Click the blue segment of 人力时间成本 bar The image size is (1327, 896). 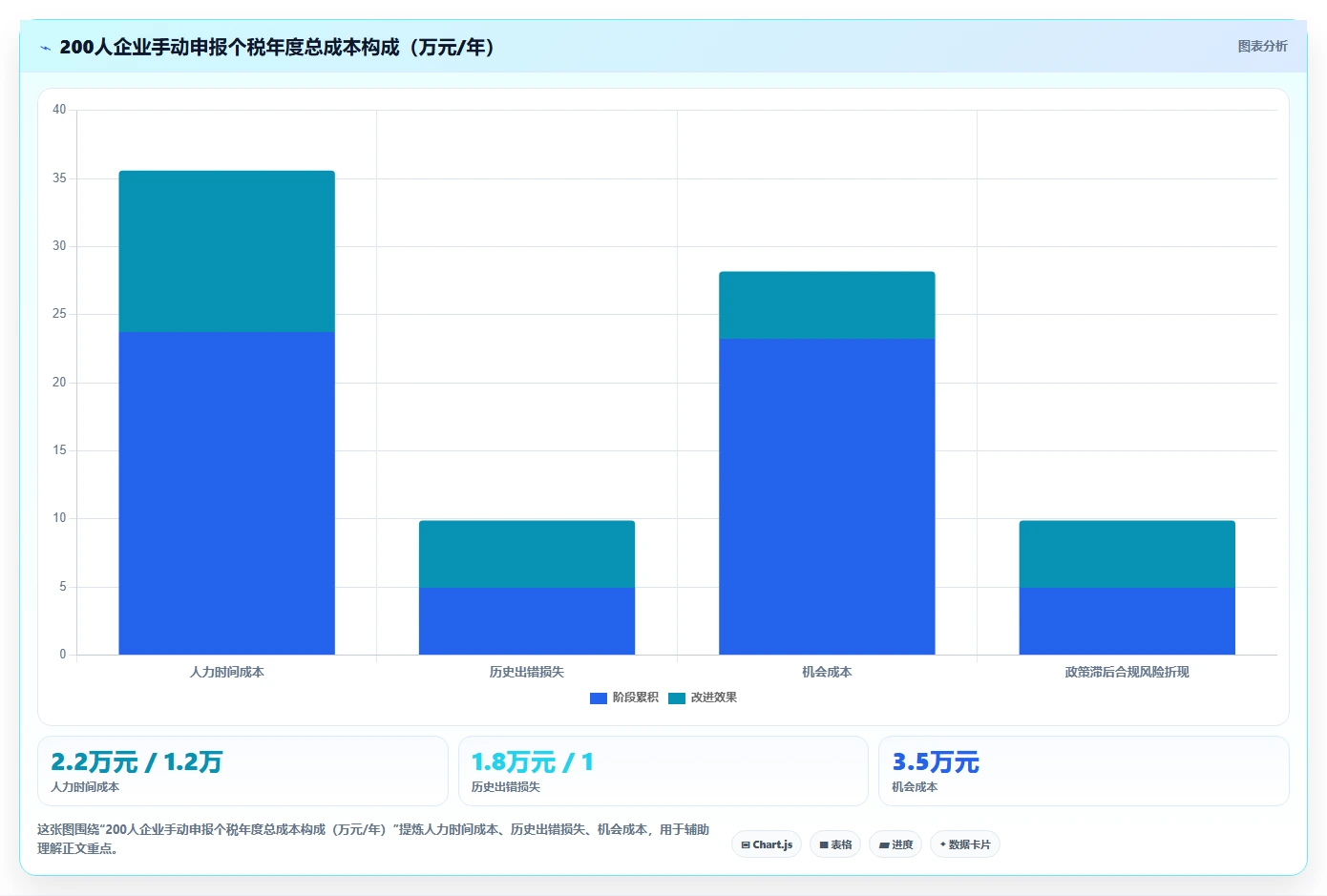click(227, 493)
